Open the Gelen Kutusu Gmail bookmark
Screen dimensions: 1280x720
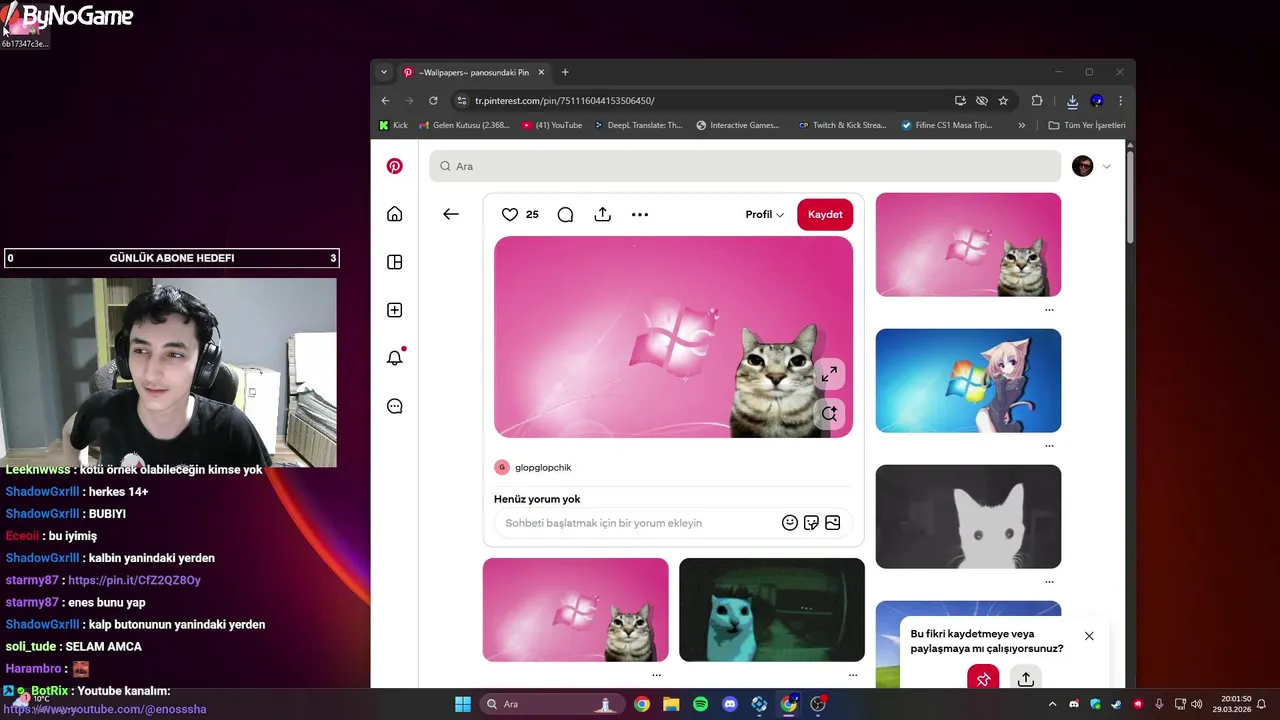[x=465, y=125]
